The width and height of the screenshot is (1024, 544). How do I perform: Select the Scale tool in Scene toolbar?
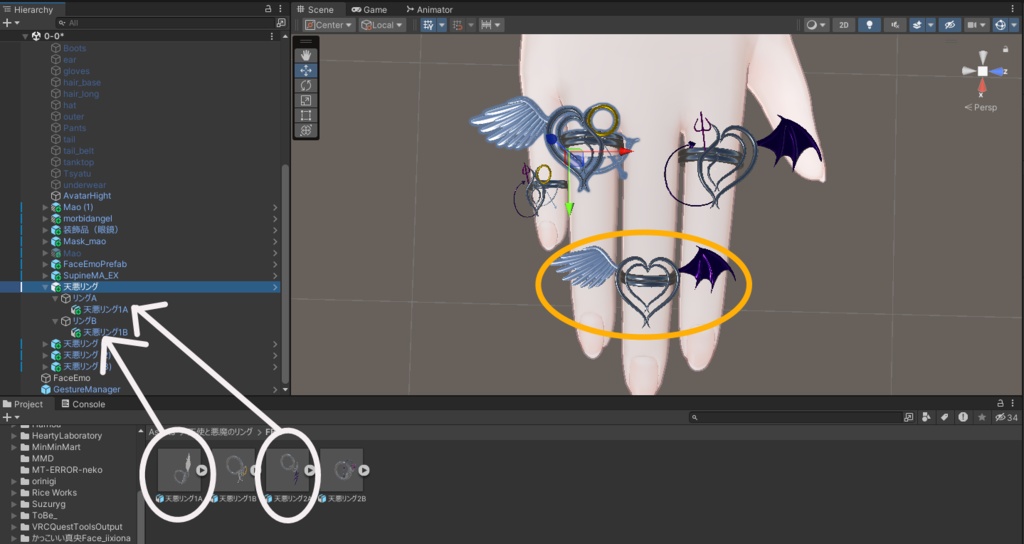tap(306, 101)
